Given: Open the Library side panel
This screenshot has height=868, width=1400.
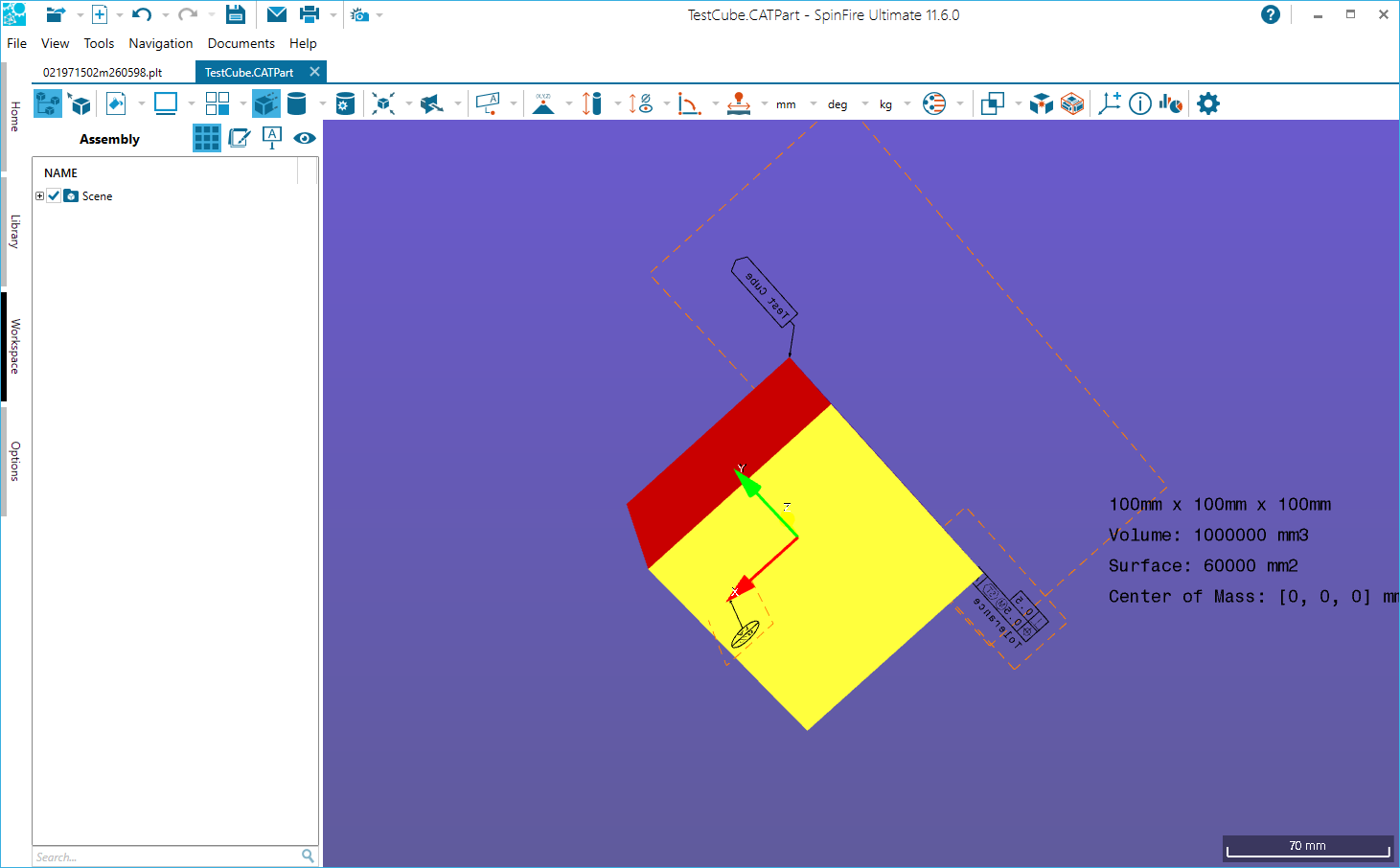Looking at the screenshot, I should (14, 232).
